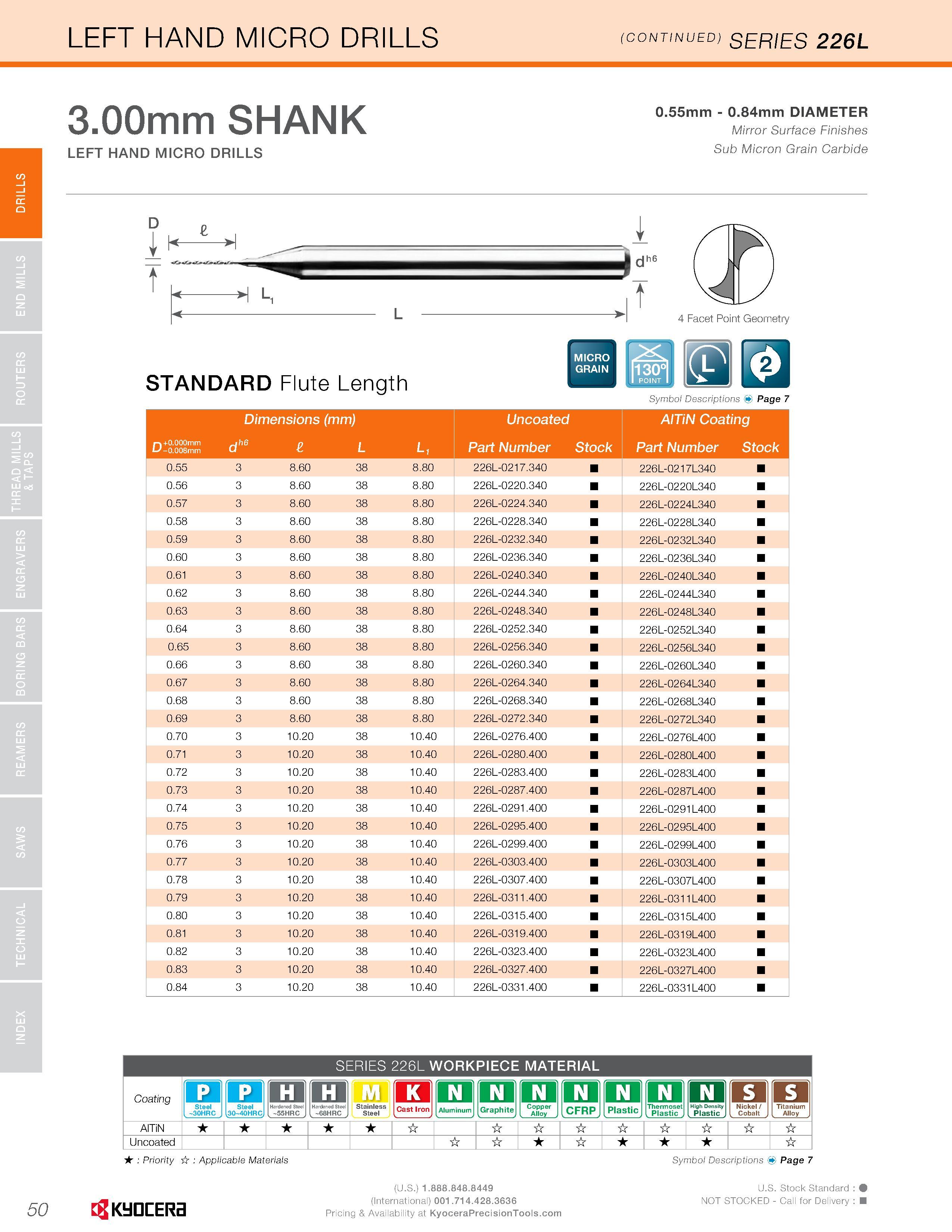Click the Micro Grain symbol icon
Image resolution: width=952 pixels, height=1232 pixels.
click(x=592, y=363)
